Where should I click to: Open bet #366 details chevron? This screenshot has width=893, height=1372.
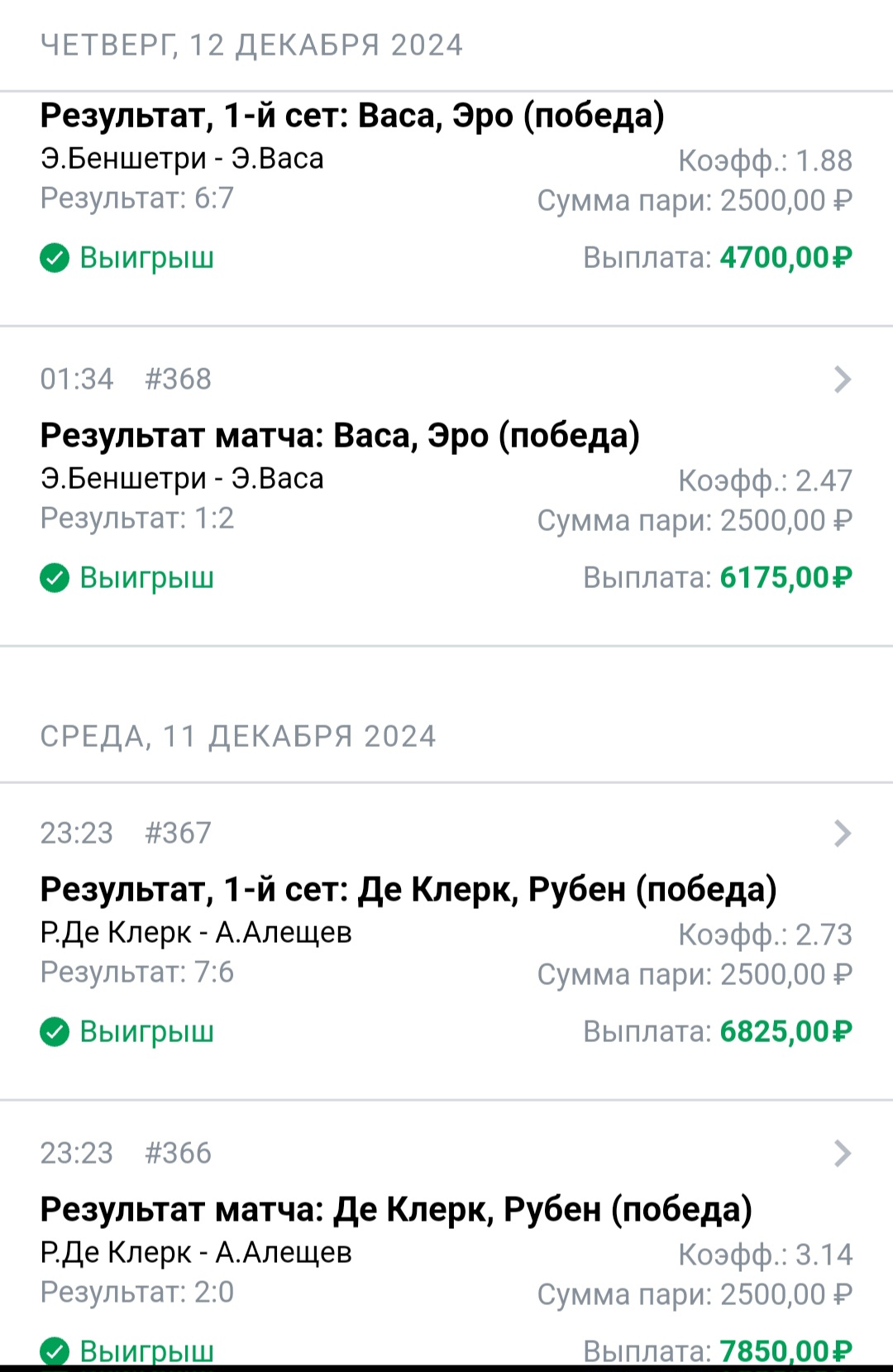pos(843,1154)
